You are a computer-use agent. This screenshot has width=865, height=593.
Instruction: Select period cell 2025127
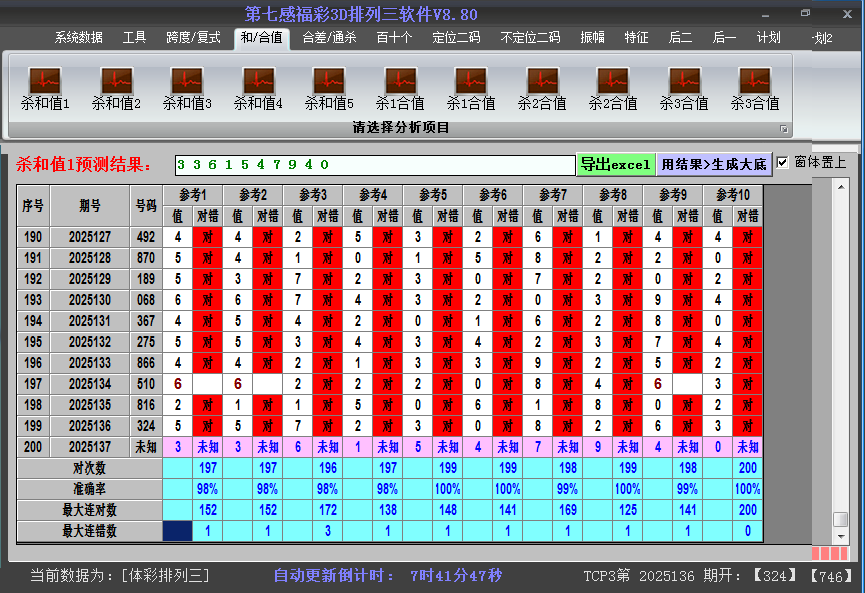tap(90, 237)
